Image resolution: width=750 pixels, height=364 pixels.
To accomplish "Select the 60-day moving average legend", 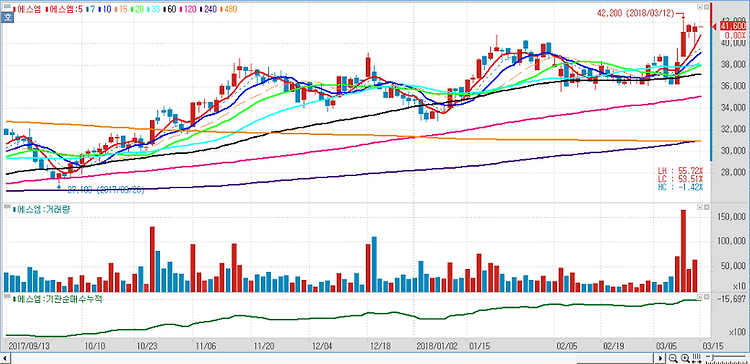I will coord(170,9).
